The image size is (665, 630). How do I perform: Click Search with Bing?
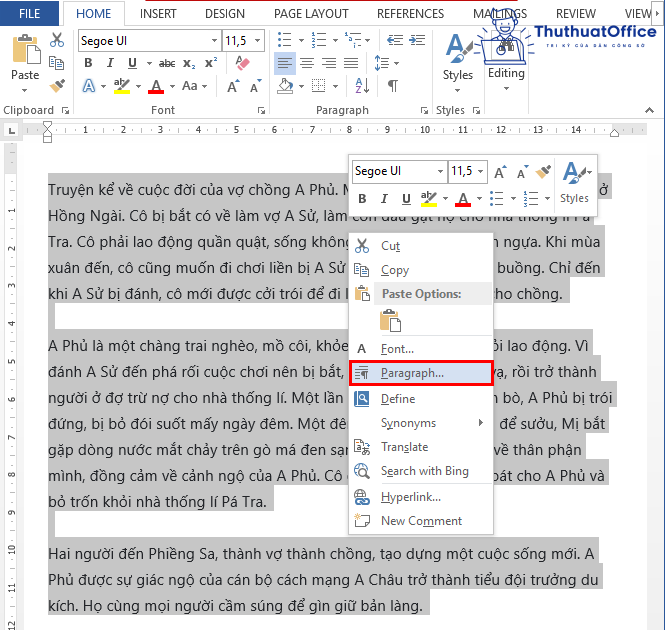(421, 471)
